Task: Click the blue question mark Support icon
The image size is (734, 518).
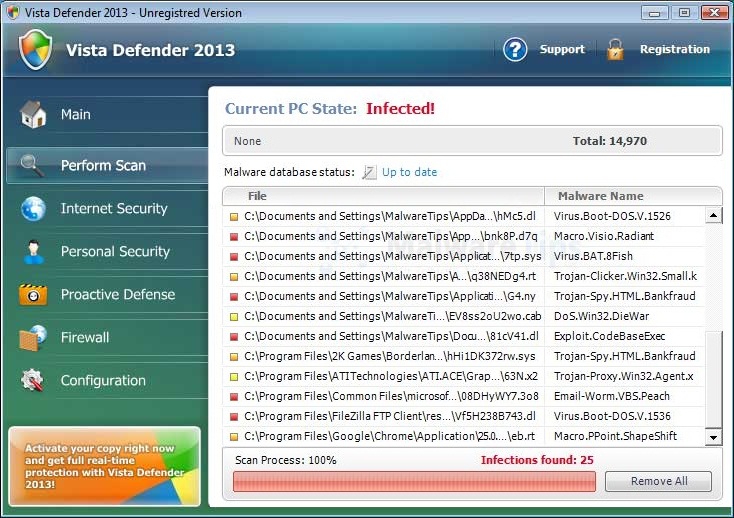Action: pos(515,49)
